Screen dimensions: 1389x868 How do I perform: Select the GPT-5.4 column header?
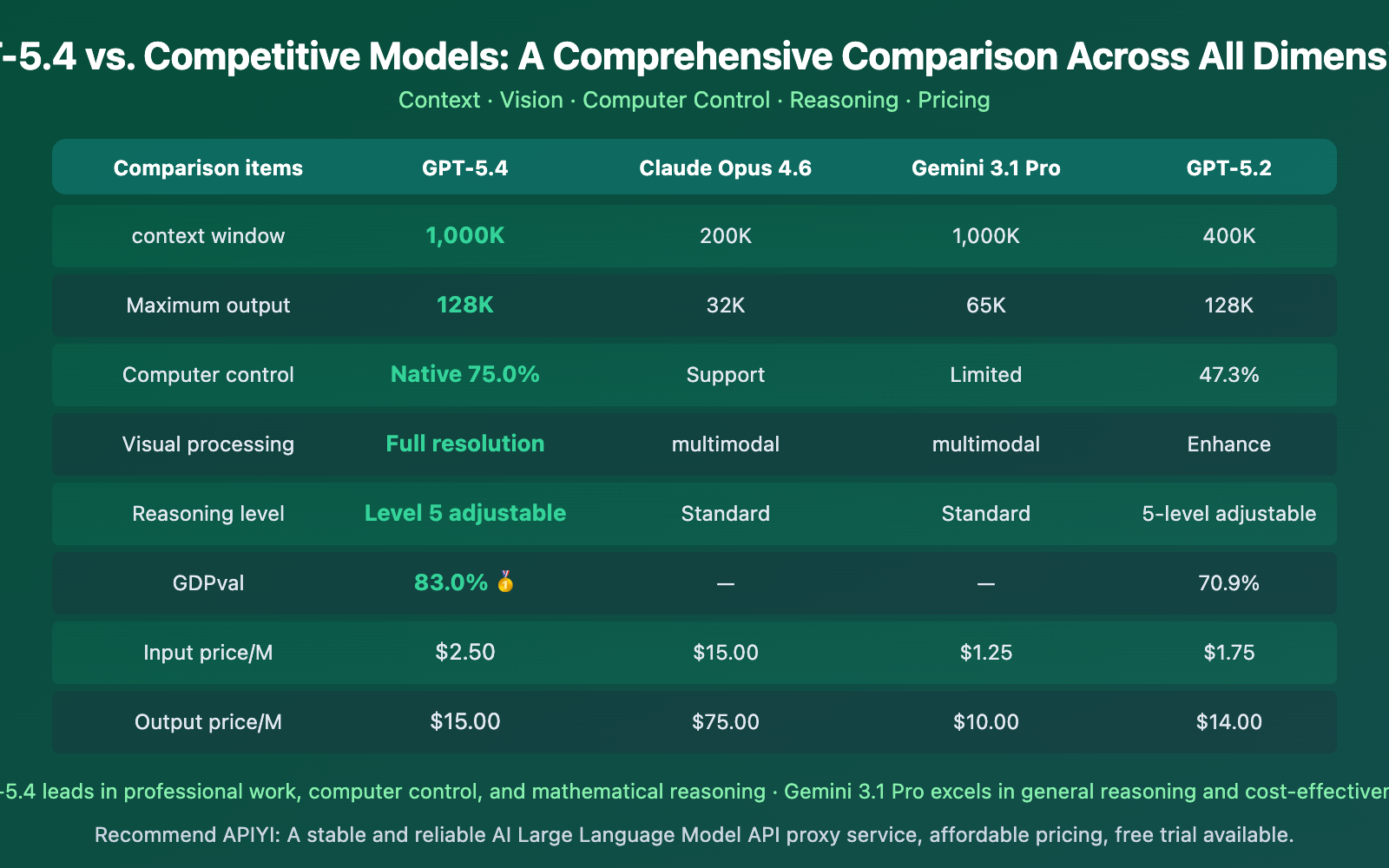(x=465, y=168)
